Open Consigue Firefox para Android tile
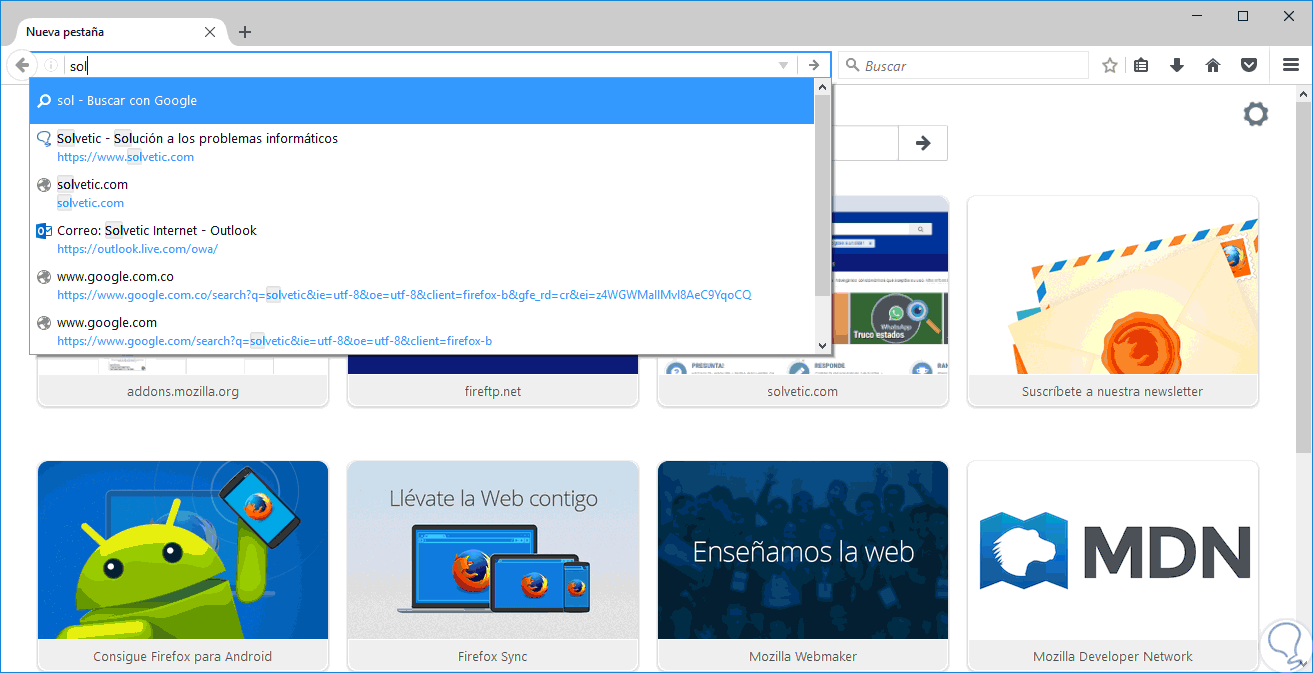Viewport: 1313px width, 673px height. point(183,565)
